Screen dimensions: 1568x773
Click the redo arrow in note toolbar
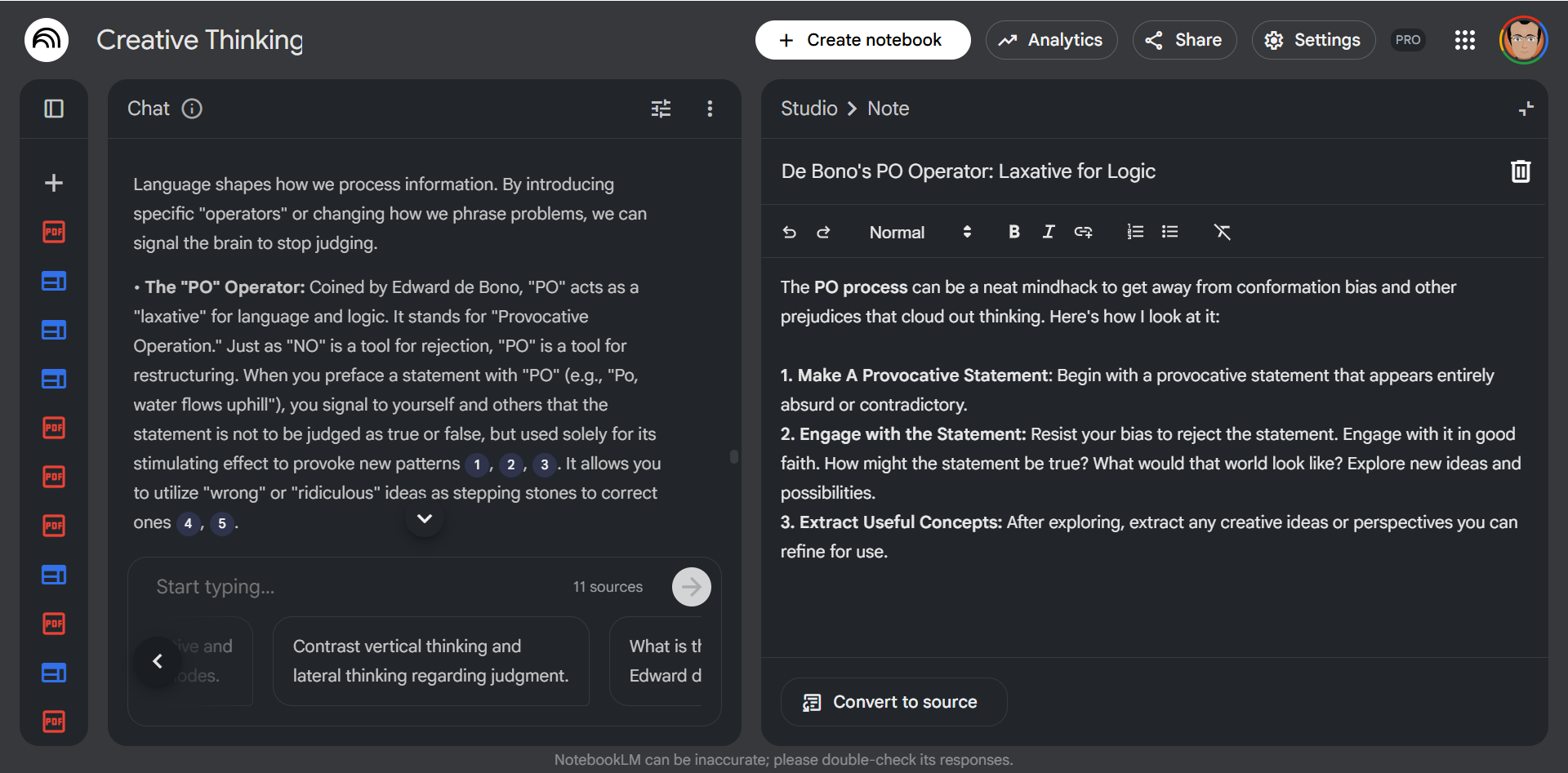tap(823, 233)
